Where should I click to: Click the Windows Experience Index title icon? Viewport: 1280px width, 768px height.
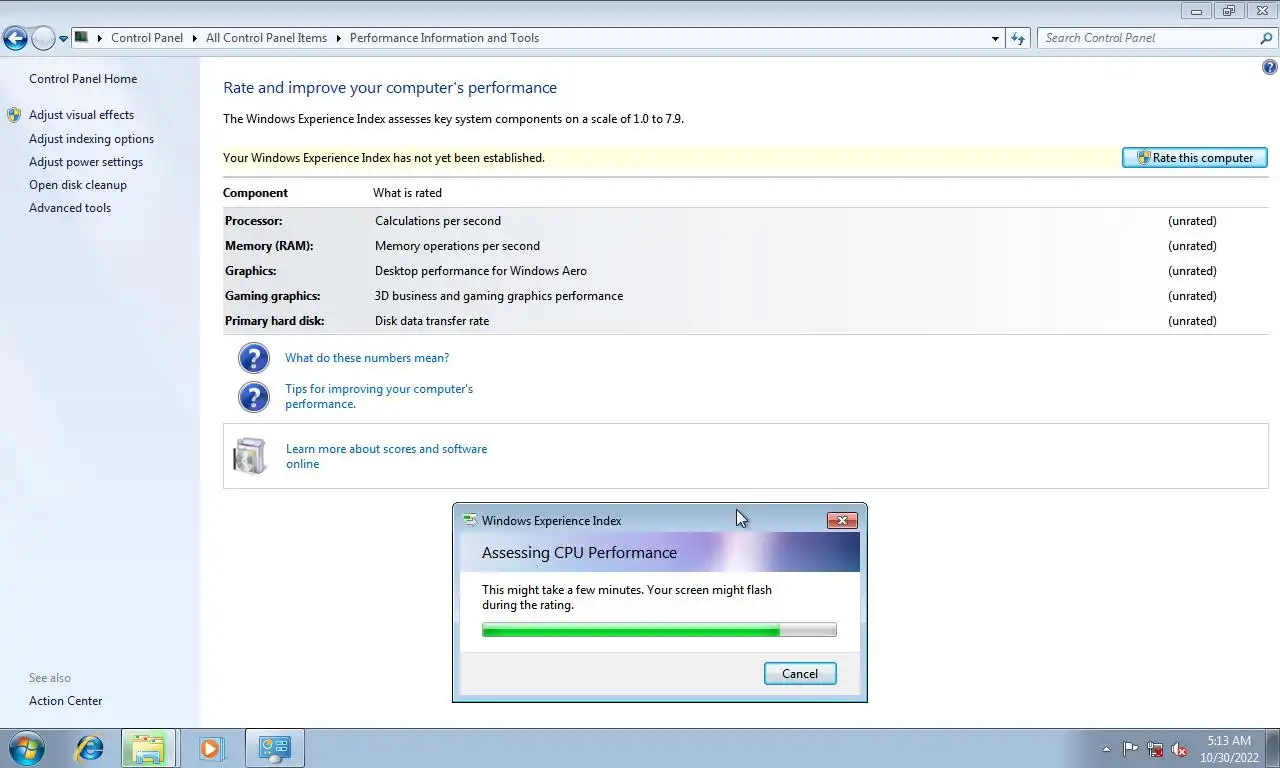tap(469, 520)
